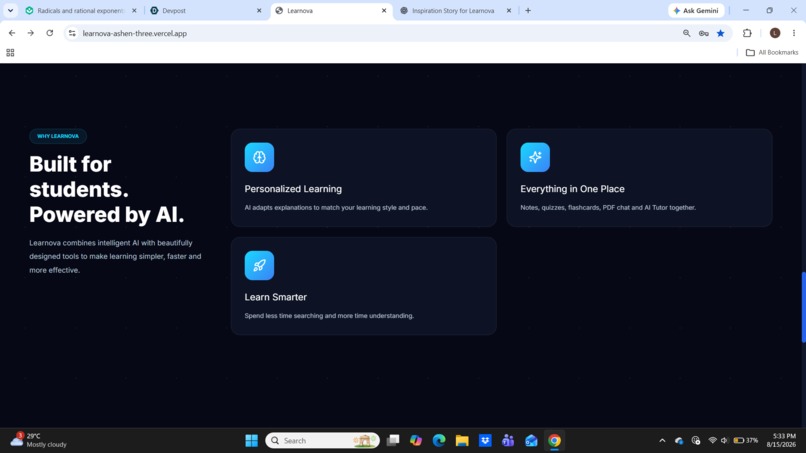Open Microsoft Teams from the taskbar
This screenshot has height=453, width=806.
(x=508, y=441)
